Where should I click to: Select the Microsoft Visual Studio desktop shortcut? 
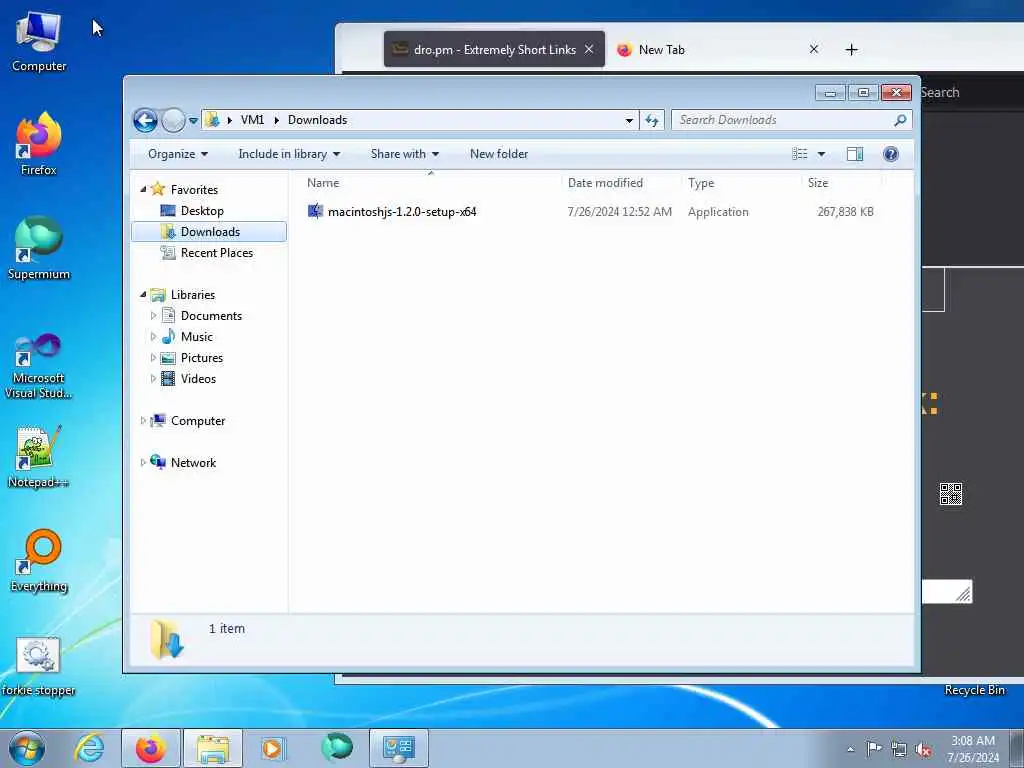[39, 366]
